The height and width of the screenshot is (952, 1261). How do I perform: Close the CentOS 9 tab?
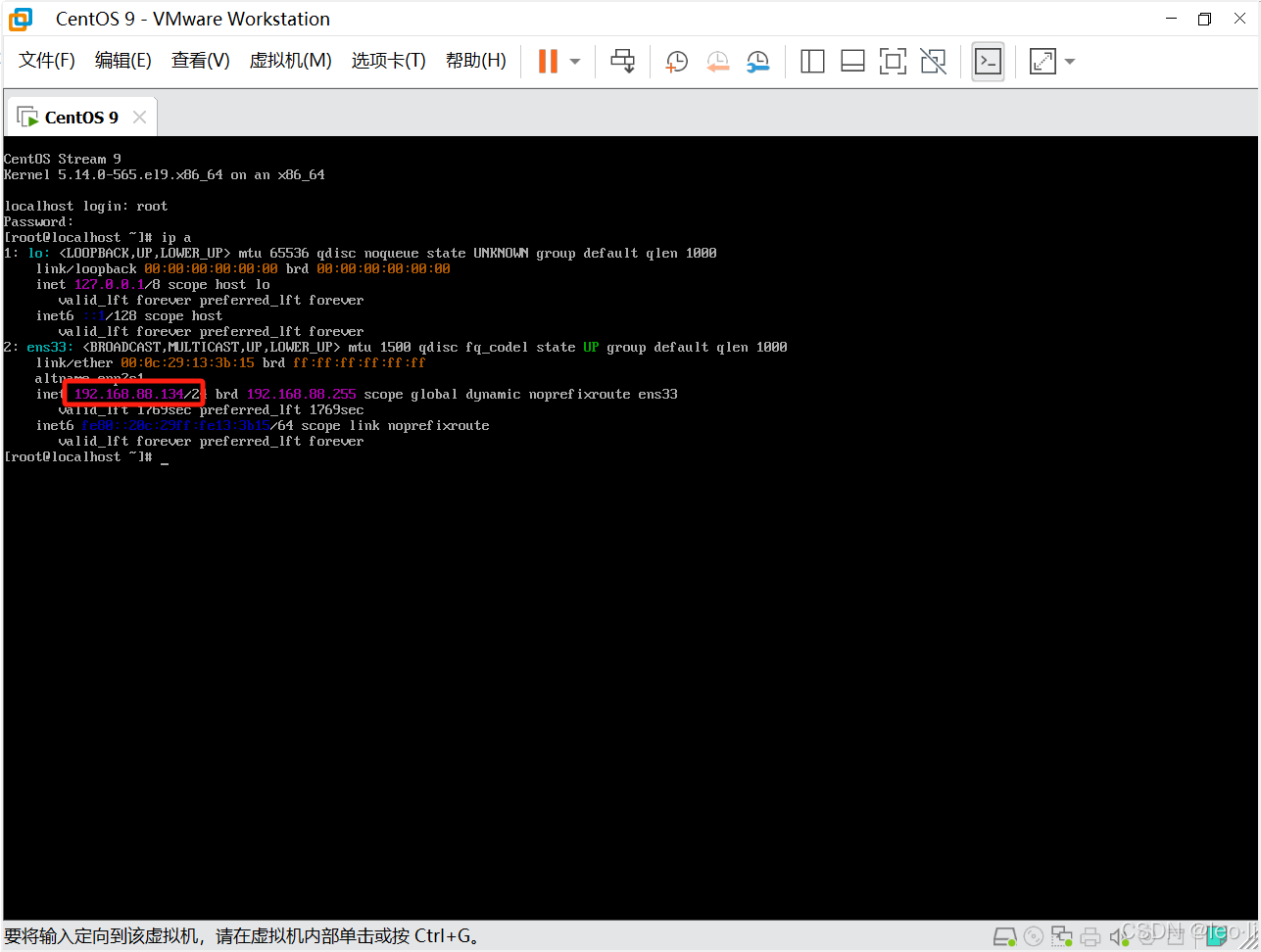[x=139, y=118]
